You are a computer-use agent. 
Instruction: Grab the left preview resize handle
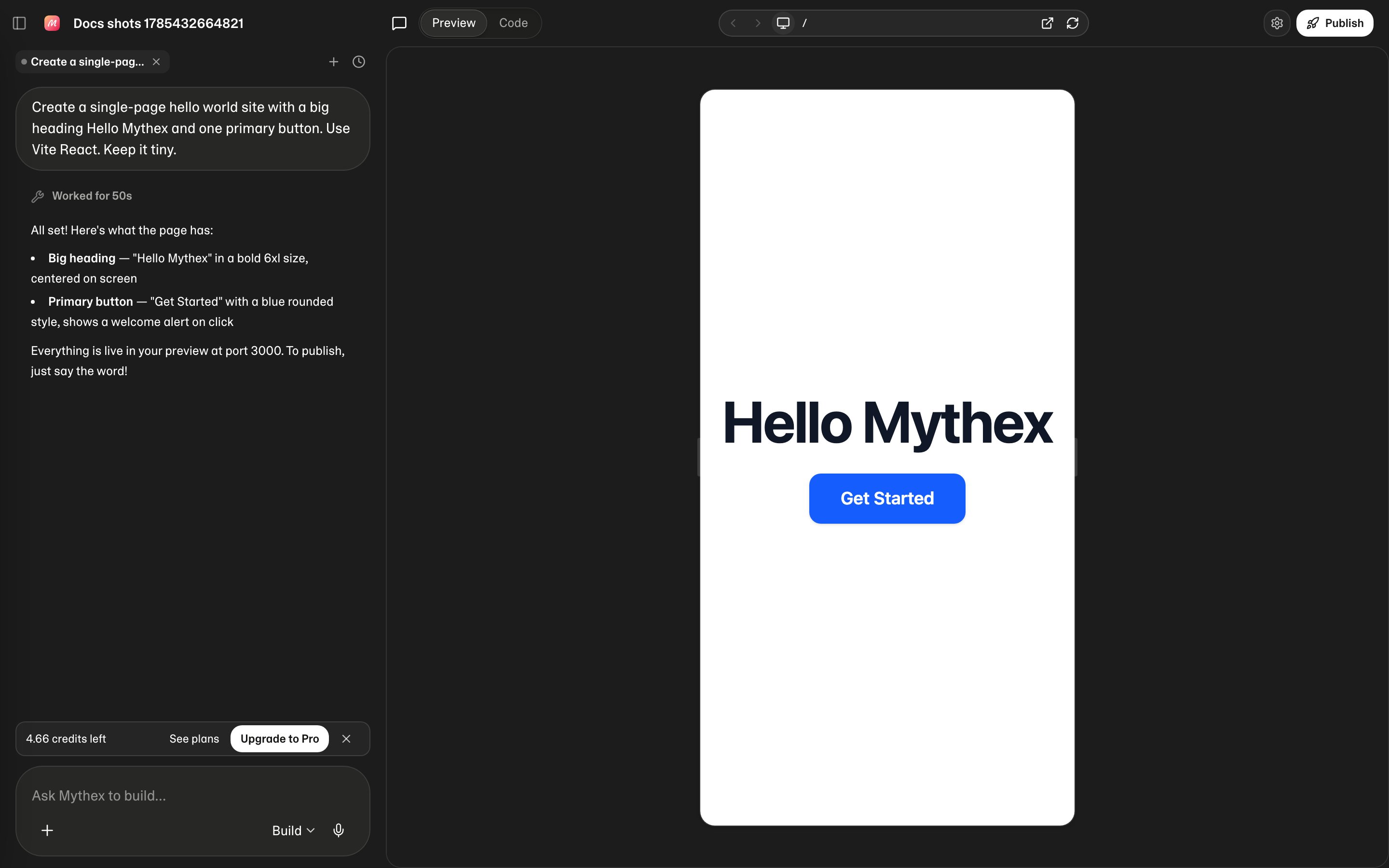698,457
